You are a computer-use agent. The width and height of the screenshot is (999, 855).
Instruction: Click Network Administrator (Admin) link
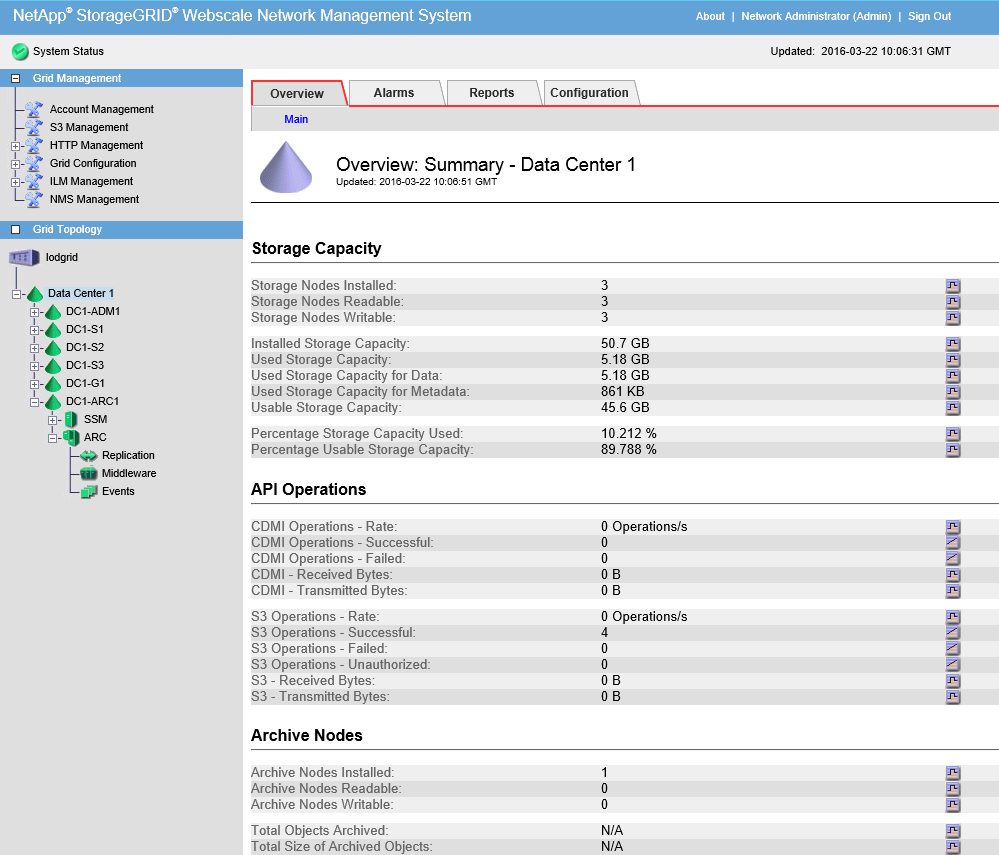[816, 17]
